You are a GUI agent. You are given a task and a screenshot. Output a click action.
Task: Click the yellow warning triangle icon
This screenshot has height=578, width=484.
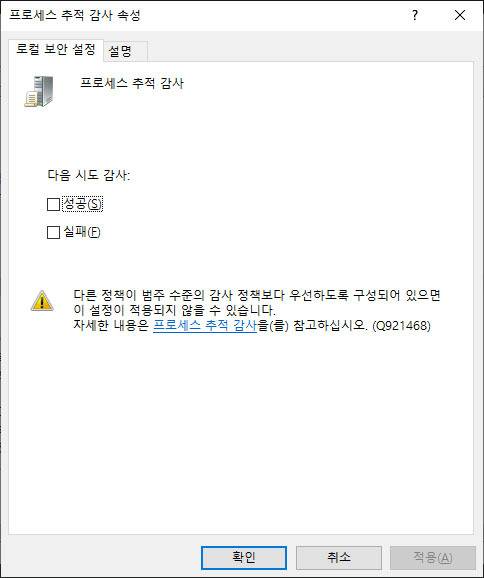42,301
